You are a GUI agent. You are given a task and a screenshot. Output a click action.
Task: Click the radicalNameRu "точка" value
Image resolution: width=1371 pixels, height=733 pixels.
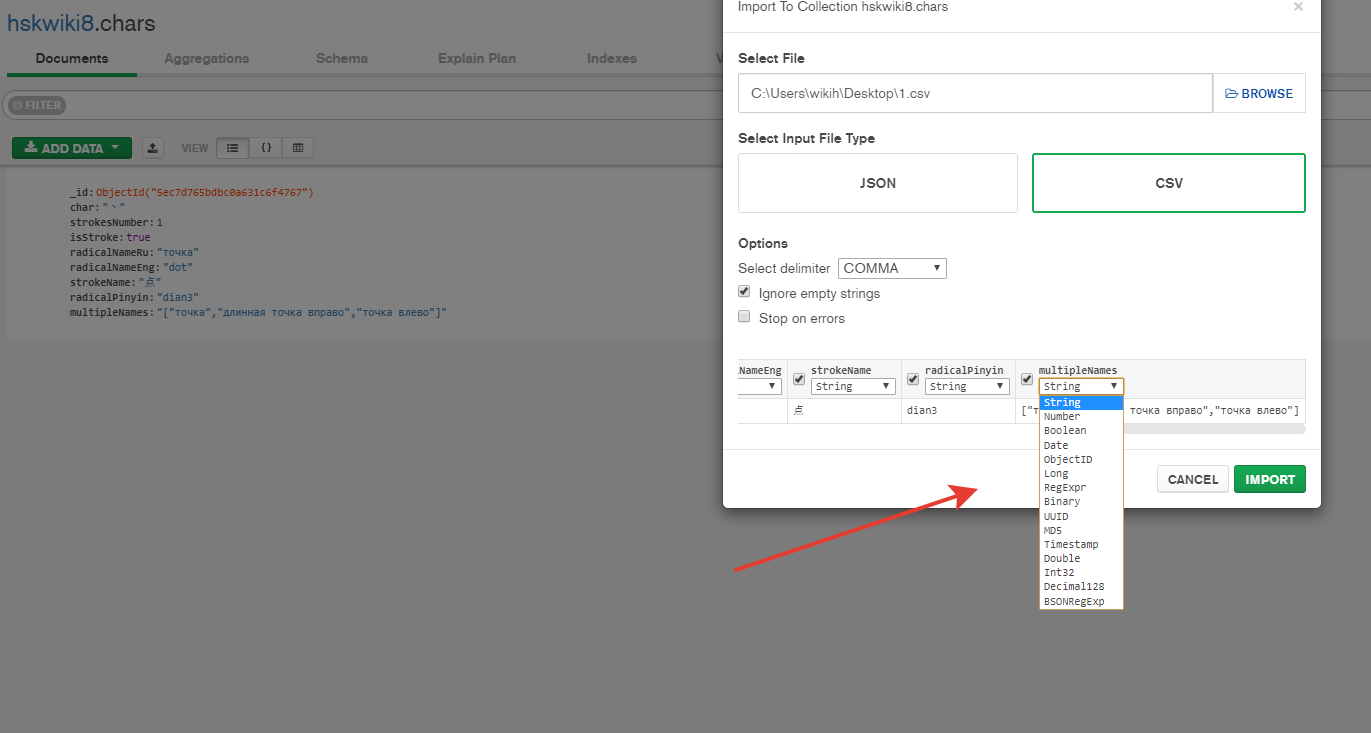[177, 253]
